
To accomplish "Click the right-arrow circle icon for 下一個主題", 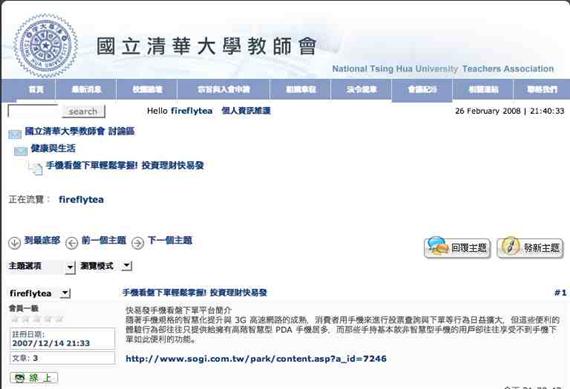I will pyautogui.click(x=138, y=243).
